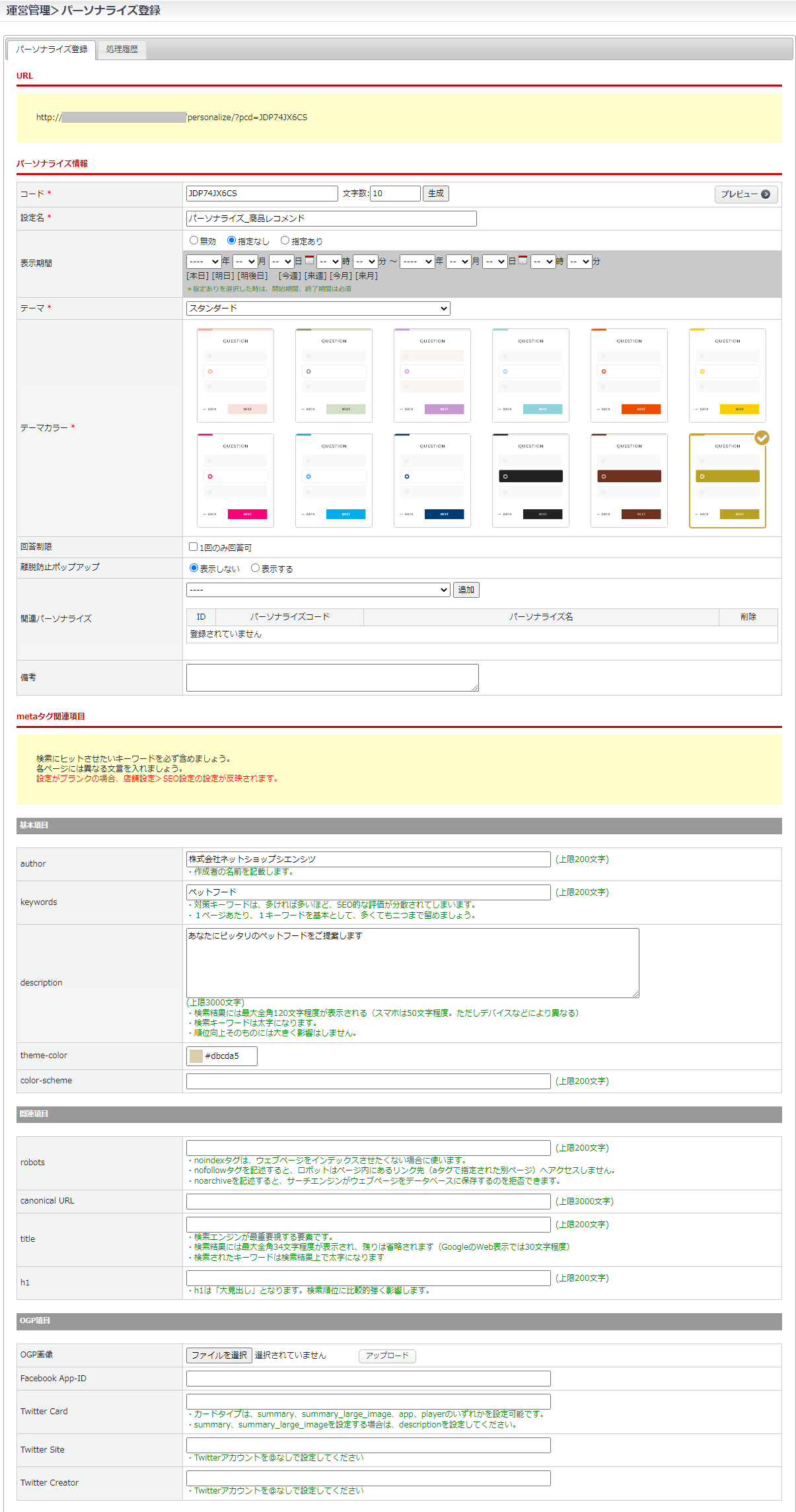The image size is (796, 1512).
Task: Expand the 関連パーソナライズ selection dropdown
Action: (x=318, y=590)
